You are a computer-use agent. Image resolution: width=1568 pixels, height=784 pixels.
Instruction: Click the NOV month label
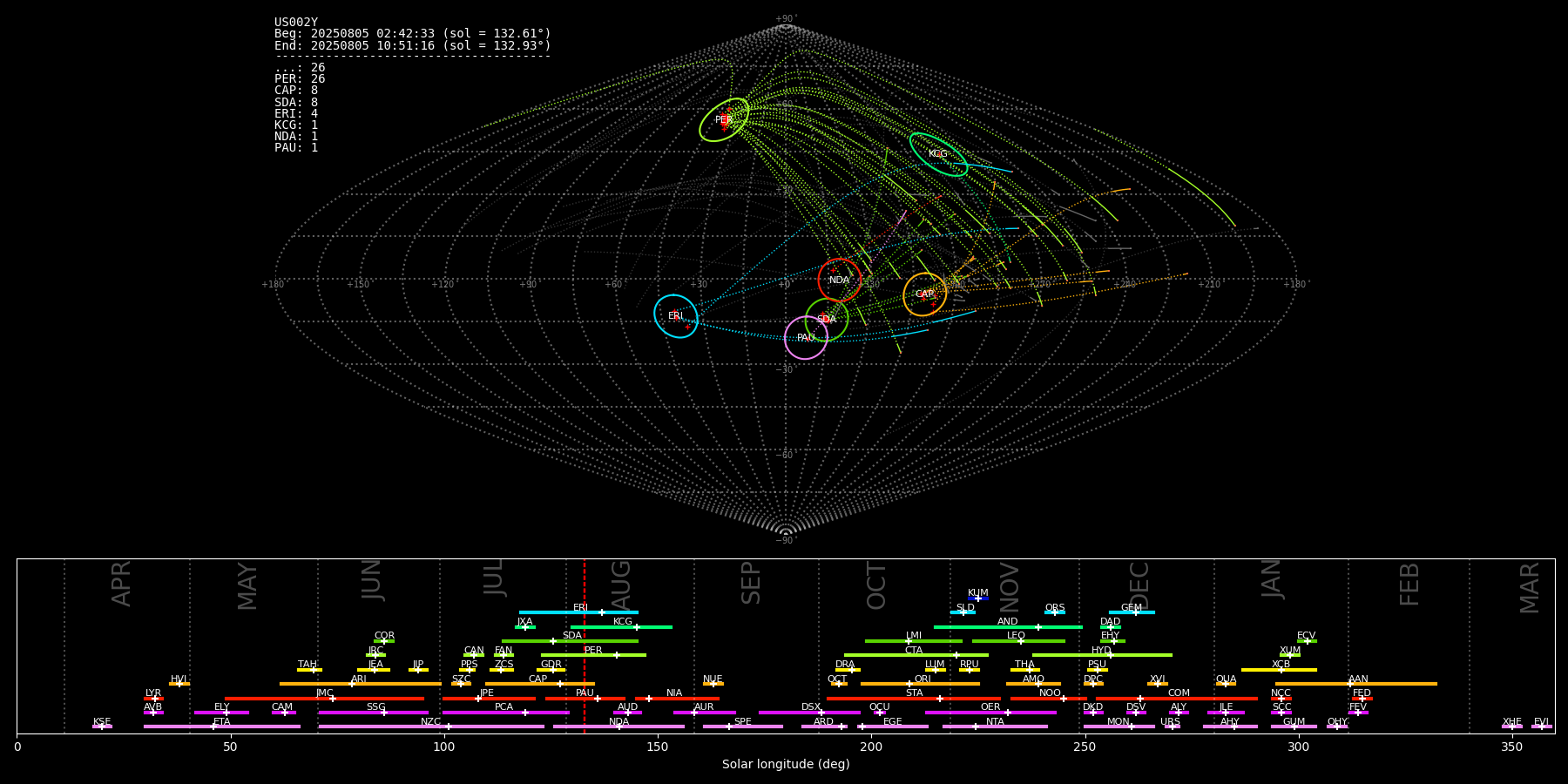1009,588
